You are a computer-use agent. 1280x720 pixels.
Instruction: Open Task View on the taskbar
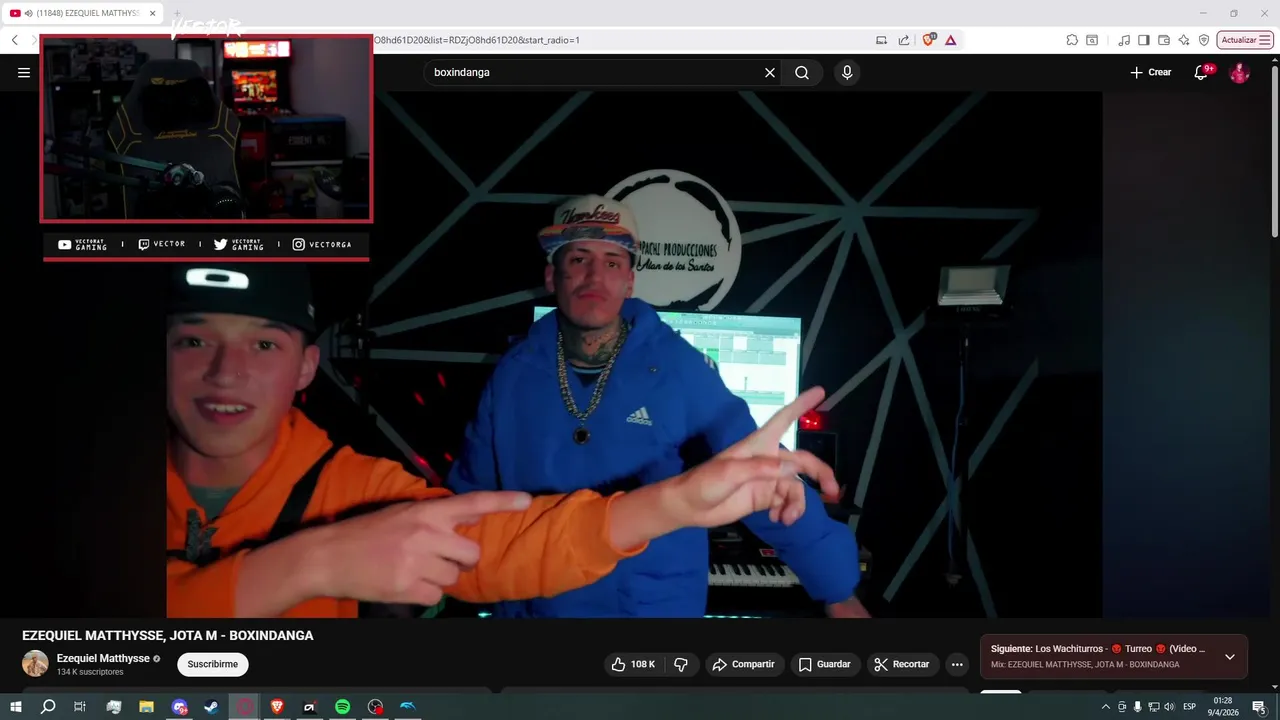click(x=80, y=707)
